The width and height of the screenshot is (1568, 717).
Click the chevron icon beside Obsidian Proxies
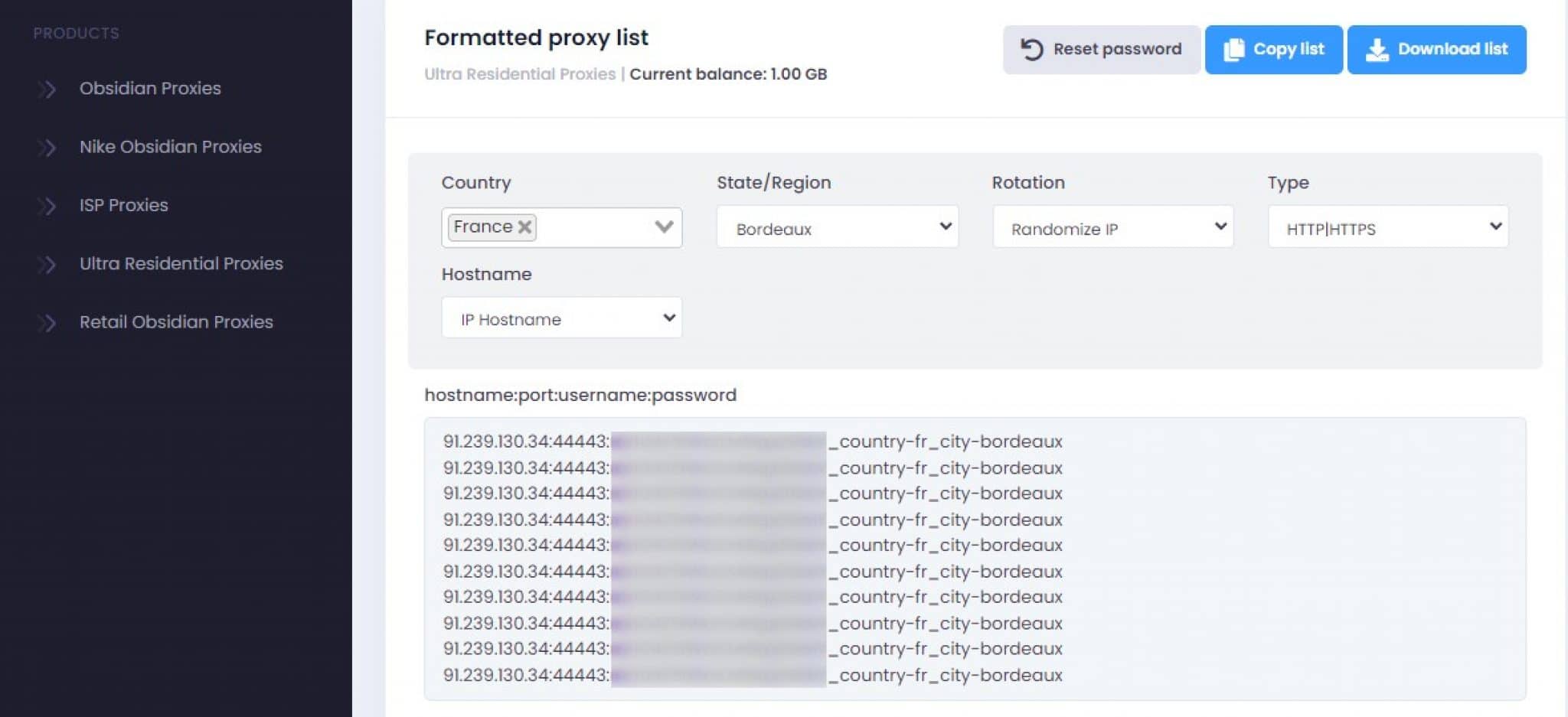pyautogui.click(x=47, y=89)
